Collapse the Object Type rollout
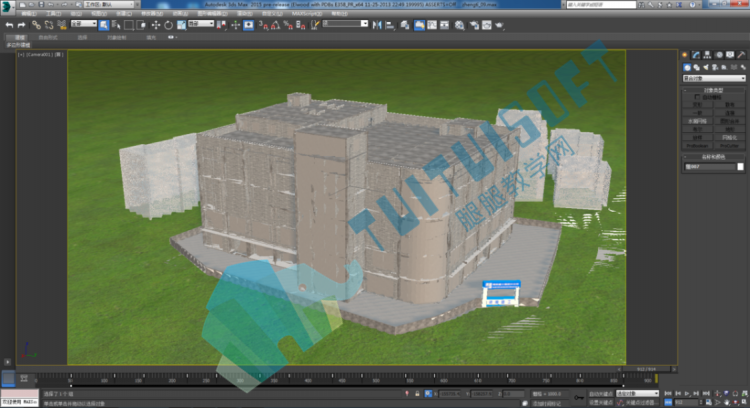Image resolution: width=750 pixels, height=408 pixels. pyautogui.click(x=713, y=90)
